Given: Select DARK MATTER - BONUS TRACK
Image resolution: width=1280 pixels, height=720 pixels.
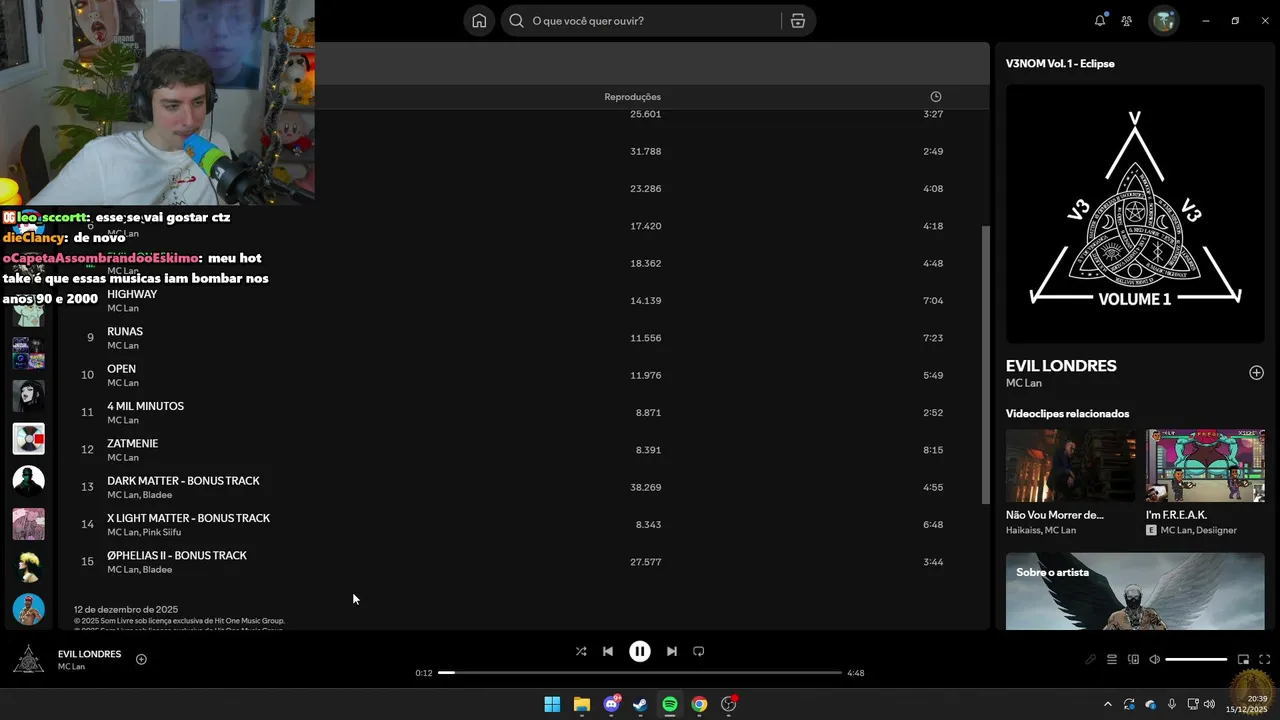Looking at the screenshot, I should tap(520, 487).
